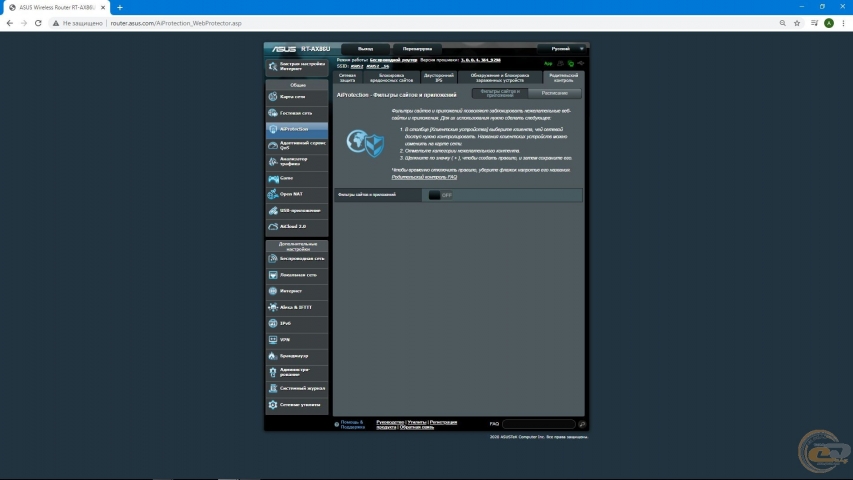Switch to the Two-Way IPS tab
853x480 pixels.
(x=439, y=78)
